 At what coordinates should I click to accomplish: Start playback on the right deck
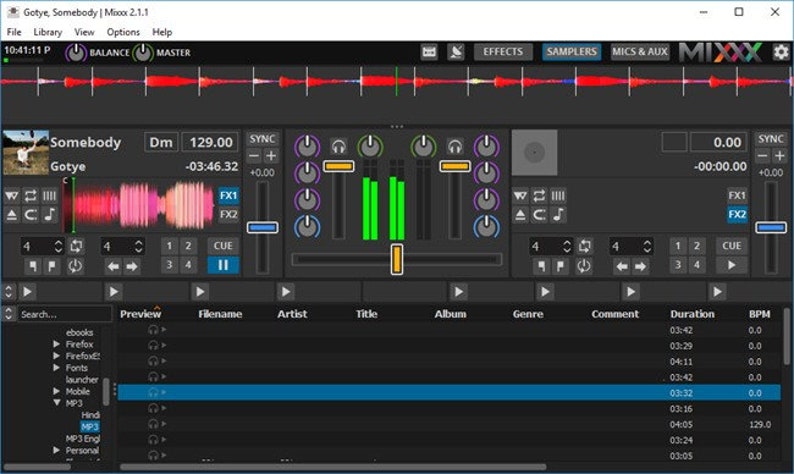coord(731,265)
